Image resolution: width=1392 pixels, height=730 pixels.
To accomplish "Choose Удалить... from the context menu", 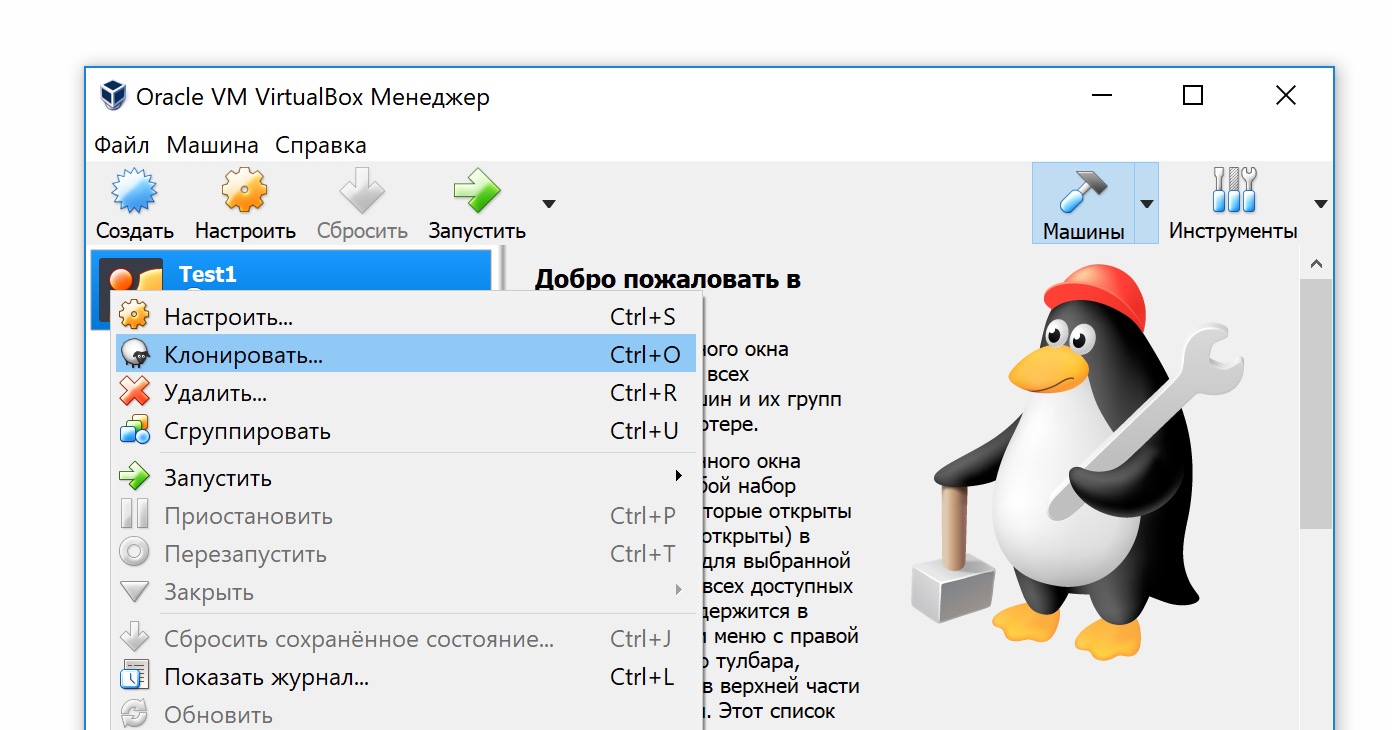I will click(x=406, y=392).
